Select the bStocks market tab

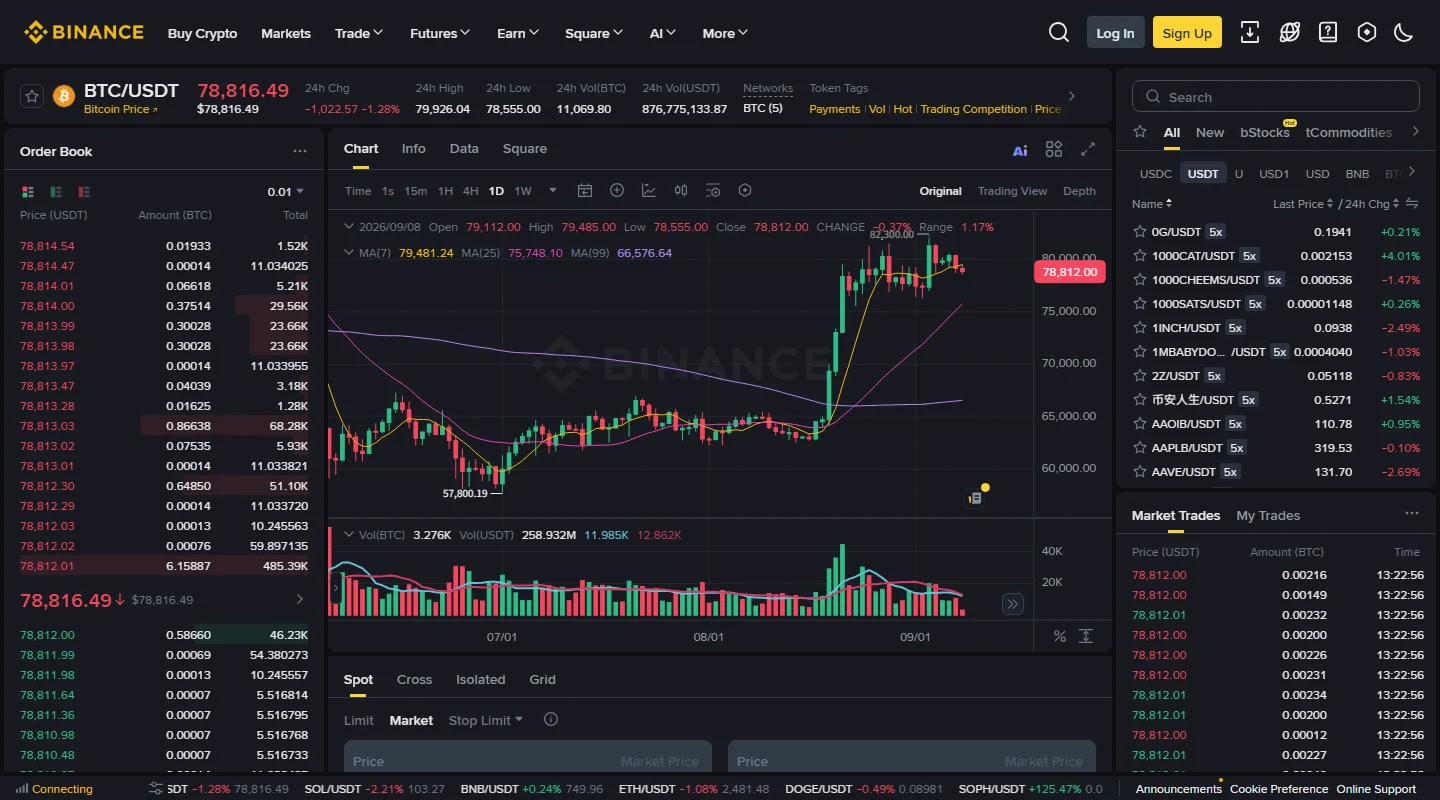1265,132
